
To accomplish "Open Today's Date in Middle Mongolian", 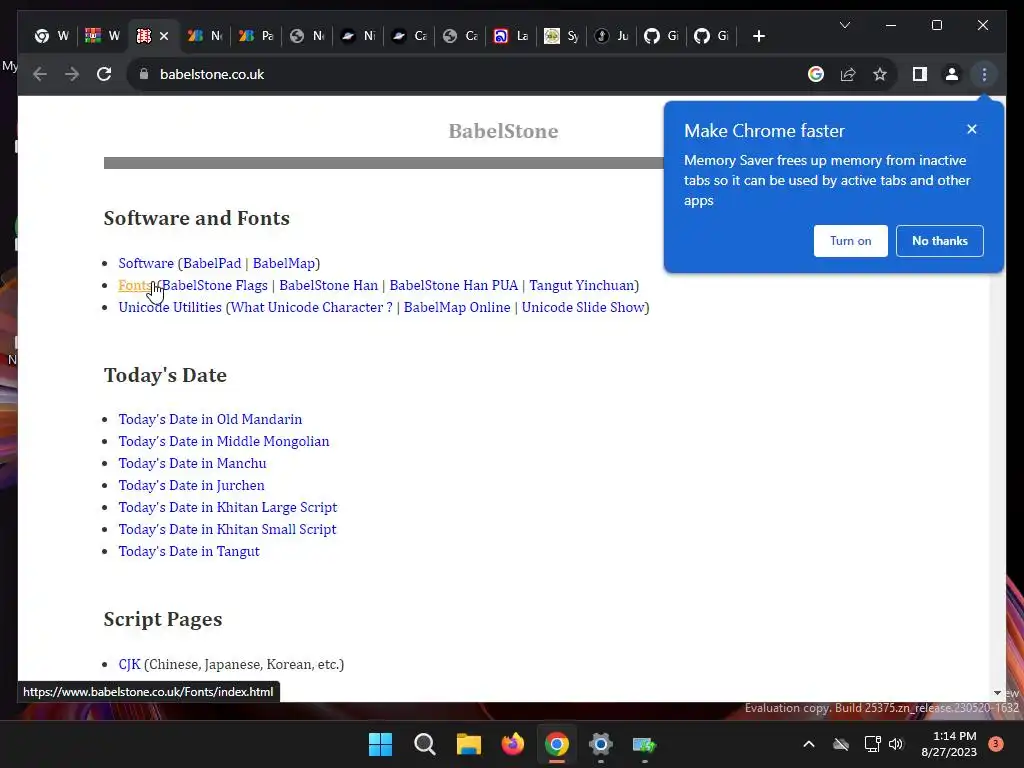I will 223,441.
